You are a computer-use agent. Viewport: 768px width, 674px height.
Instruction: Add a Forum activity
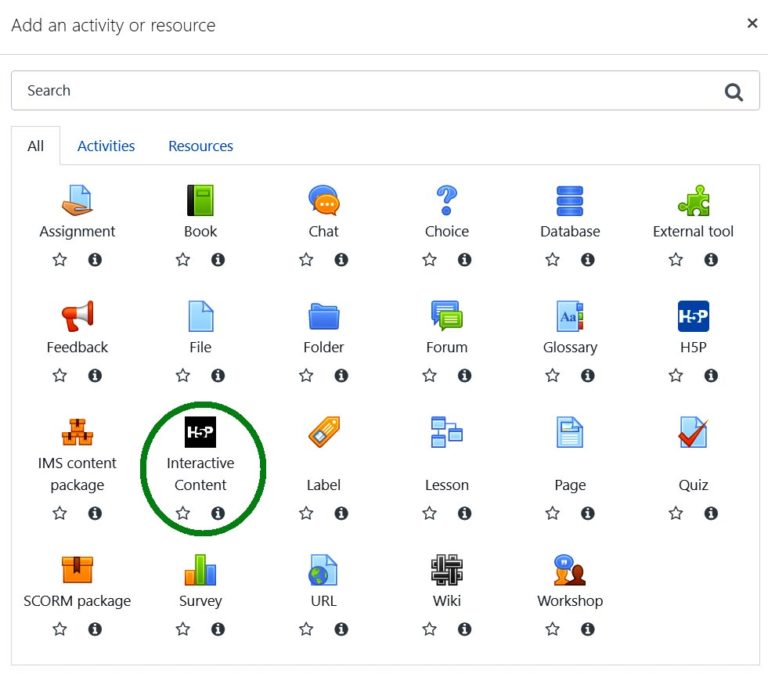tap(446, 317)
